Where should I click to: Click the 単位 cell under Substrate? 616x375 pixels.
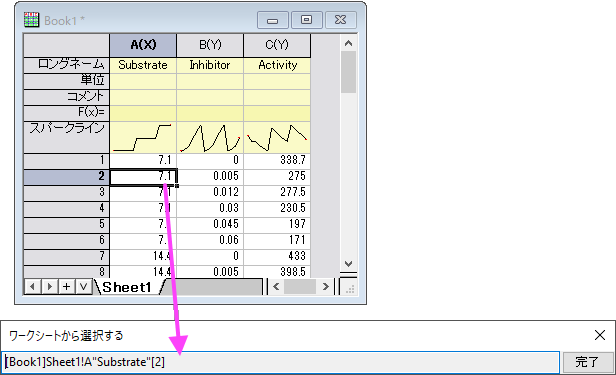[143, 81]
